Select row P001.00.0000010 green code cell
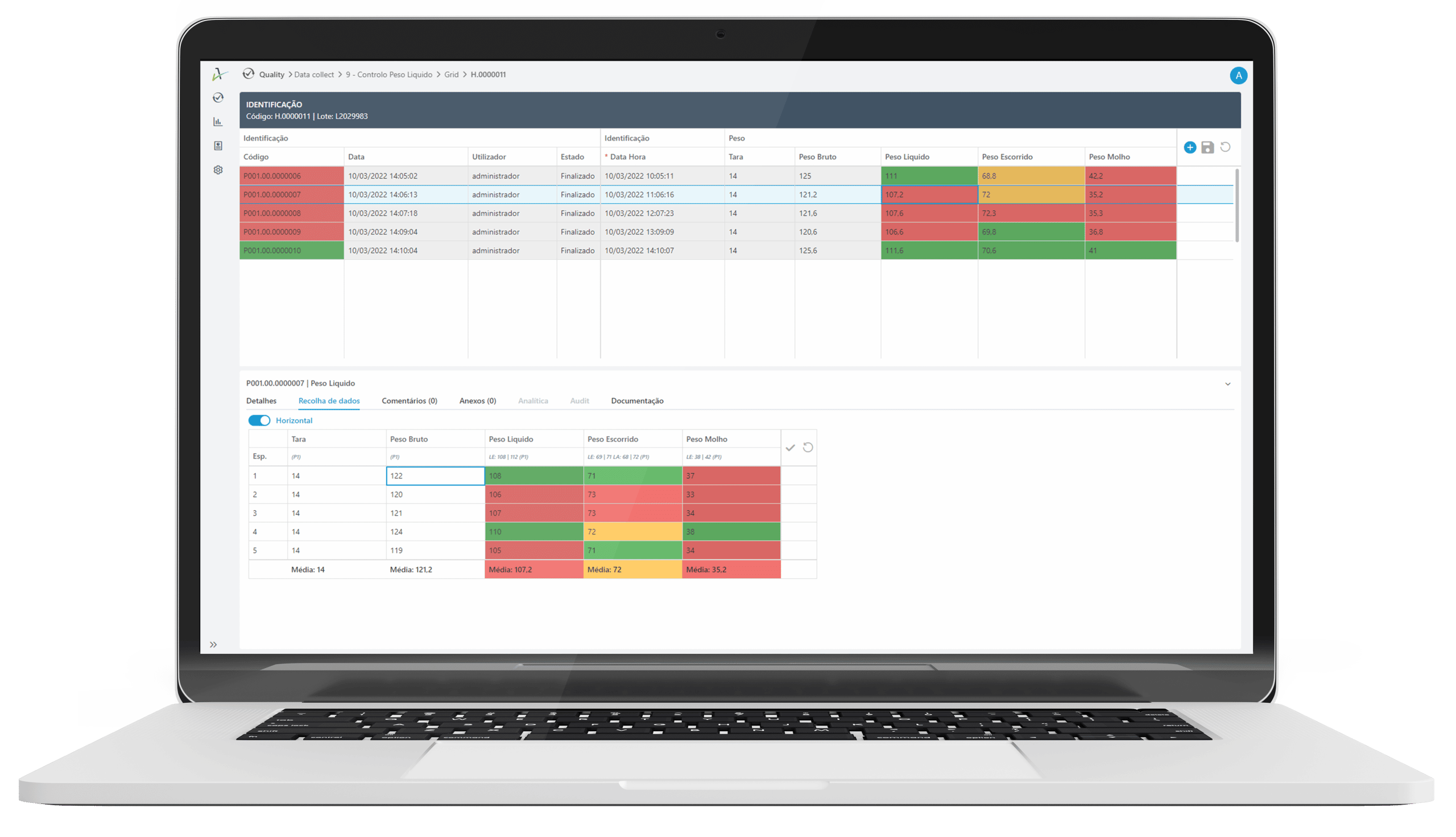Viewport: 1456px width, 837px height. coord(291,251)
